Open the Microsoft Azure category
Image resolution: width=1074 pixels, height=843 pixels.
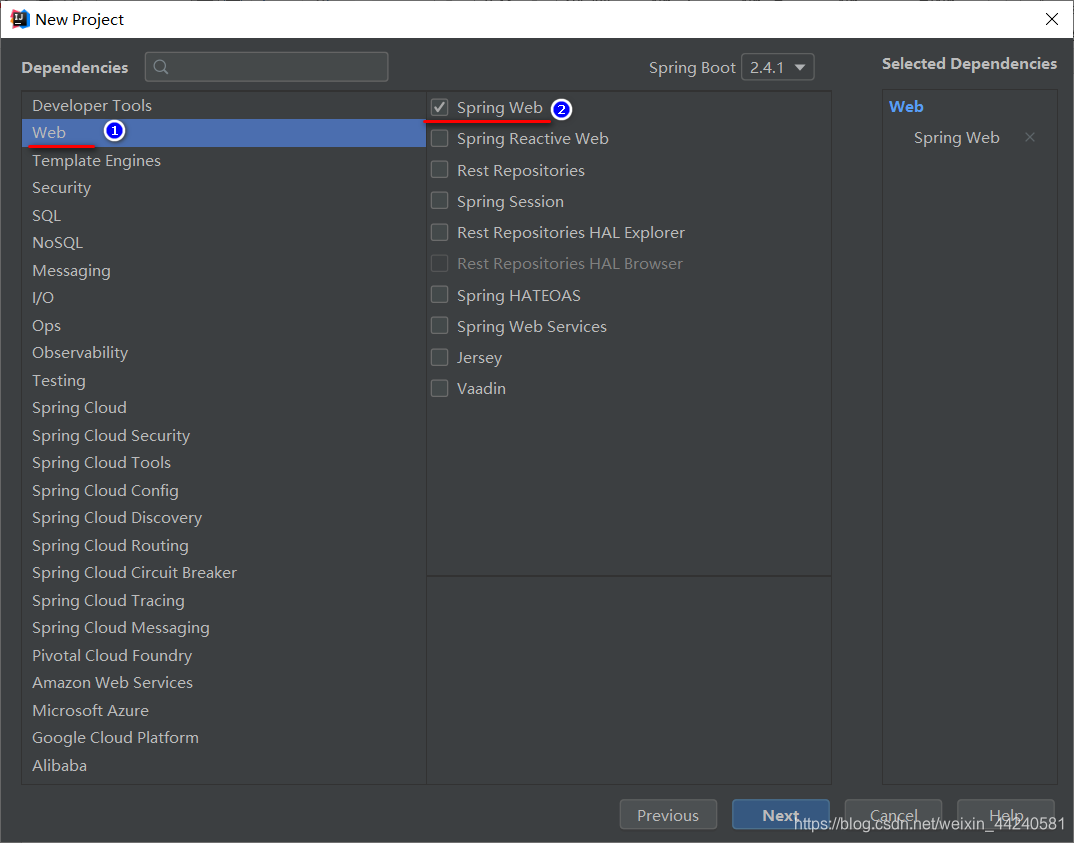pos(224,710)
